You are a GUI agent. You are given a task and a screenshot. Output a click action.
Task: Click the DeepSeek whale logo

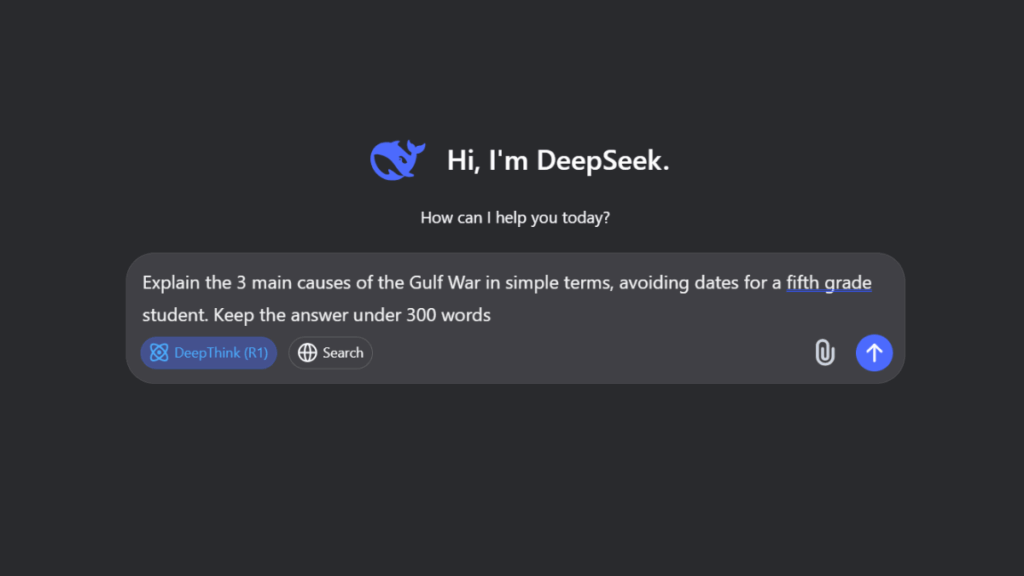click(397, 160)
